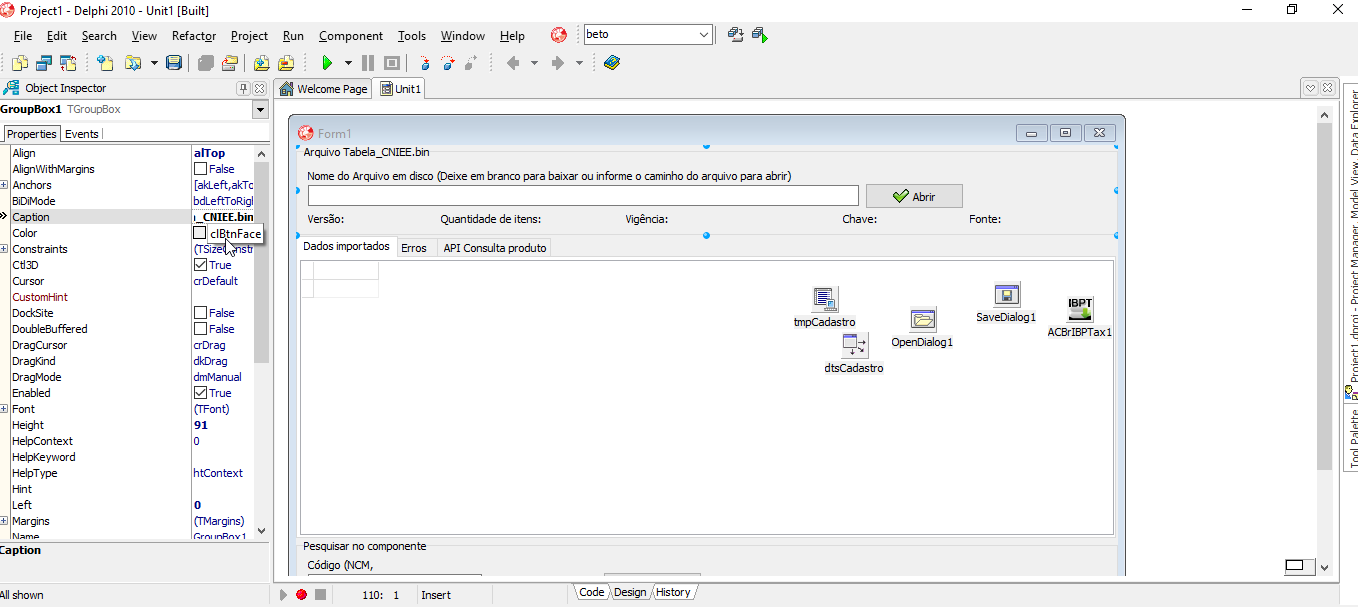Click the Embarcadero globe icon near Help
Screen dimensions: 1358x607
(x=559, y=35)
